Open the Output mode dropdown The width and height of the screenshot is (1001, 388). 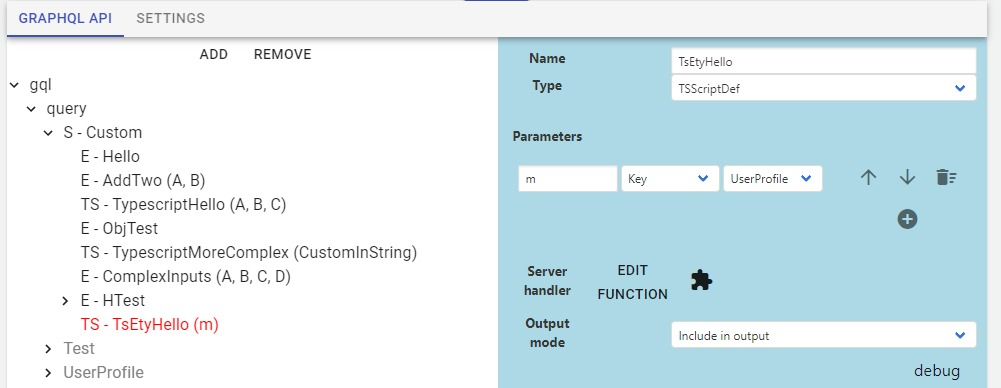[824, 335]
